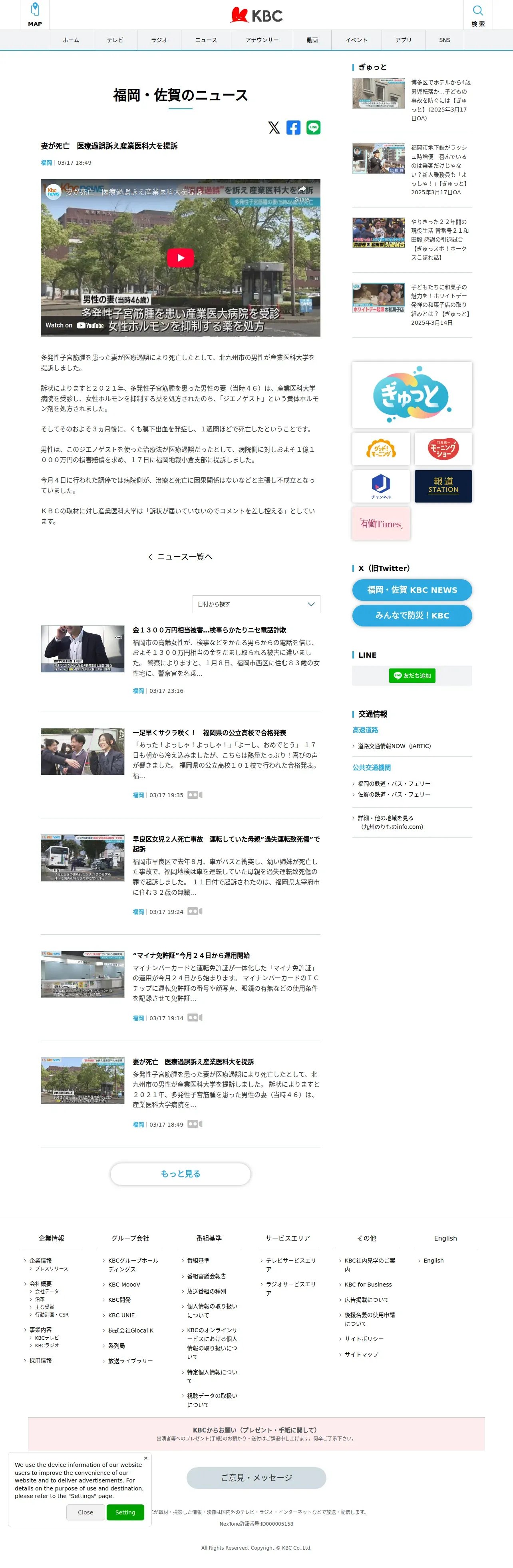Open the ぎゅっと program logo banner
This screenshot has width=513, height=1568.
(x=412, y=395)
